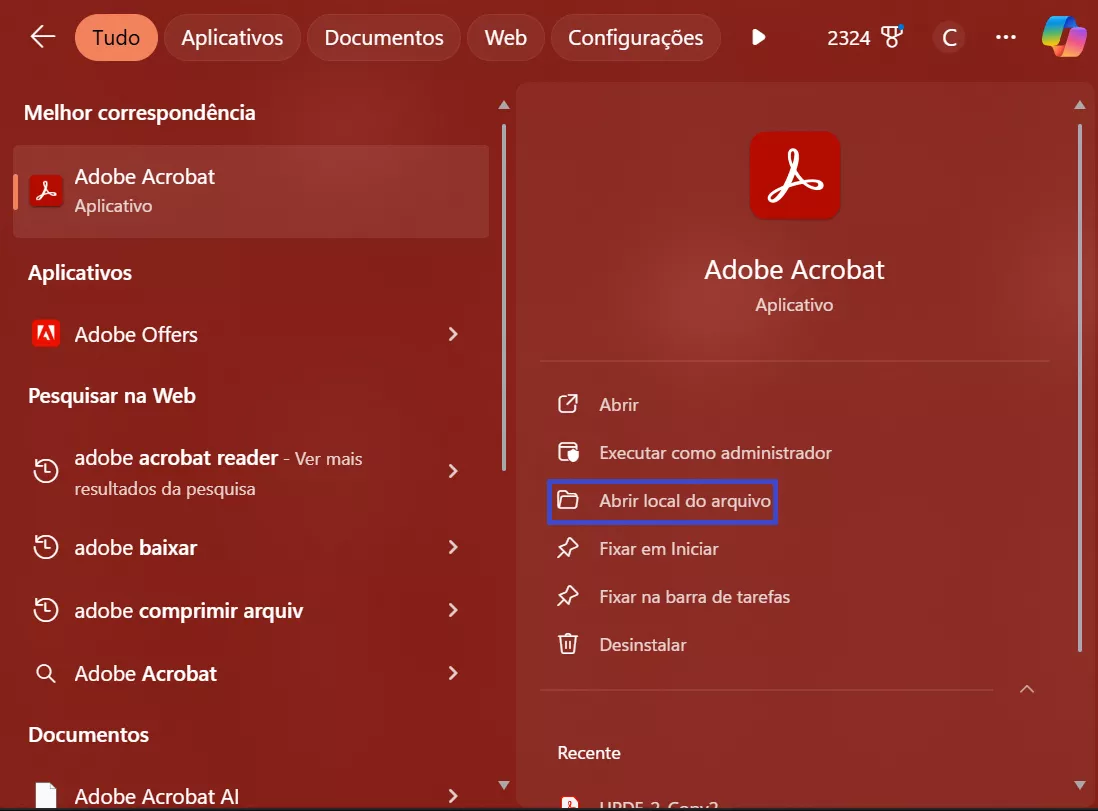Click the play arrow for more filters
The image size is (1098, 811).
pos(759,38)
